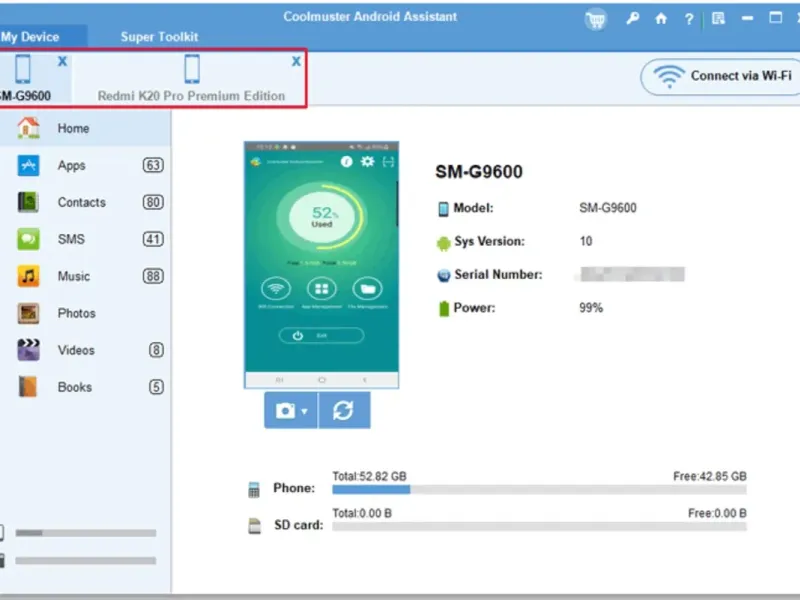Click the SM-G9600 device heading
Viewport: 800px width, 600px height.
pos(479,172)
